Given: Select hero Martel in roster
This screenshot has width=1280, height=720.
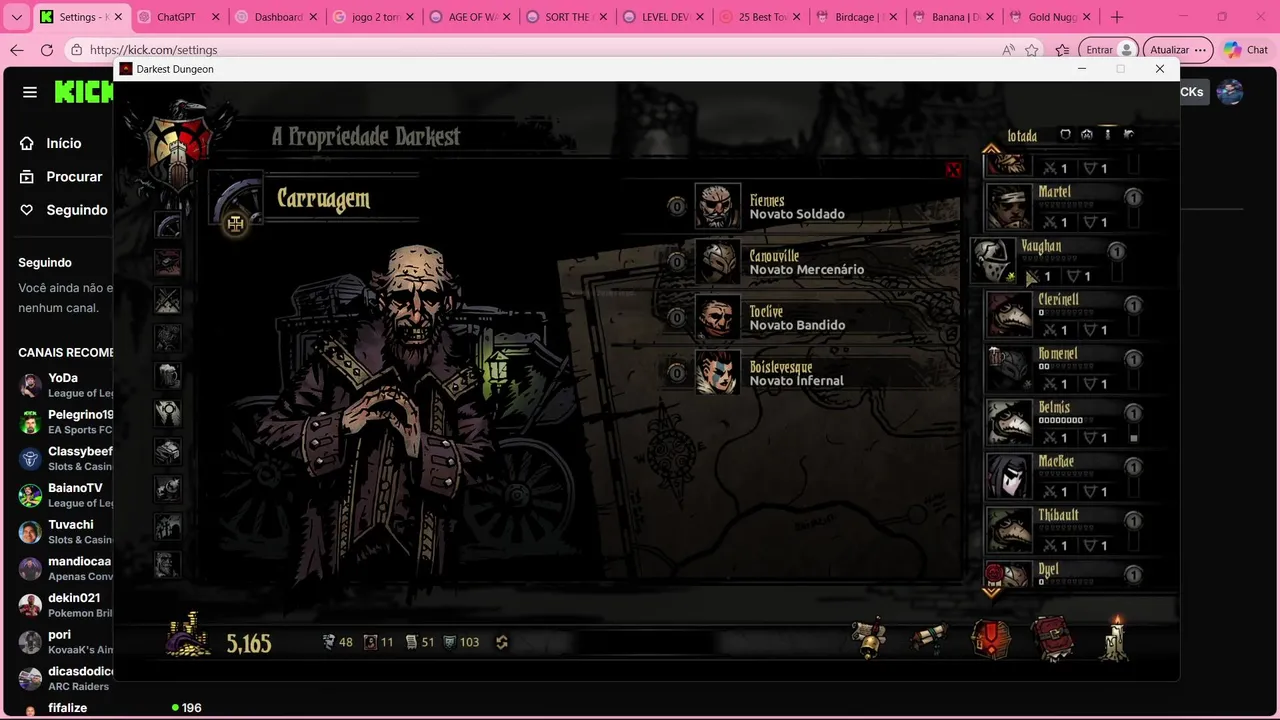Looking at the screenshot, I should 1064,207.
